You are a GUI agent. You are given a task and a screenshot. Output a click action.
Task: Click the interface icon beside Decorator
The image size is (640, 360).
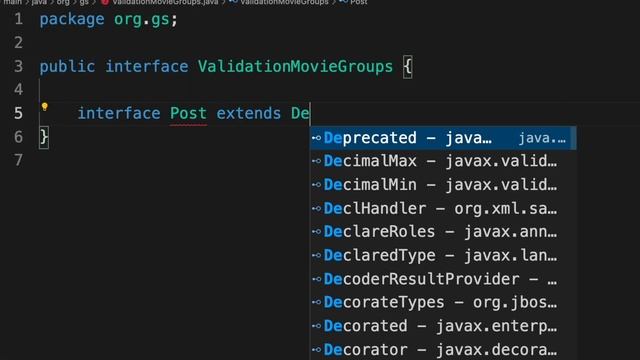pyautogui.click(x=317, y=350)
